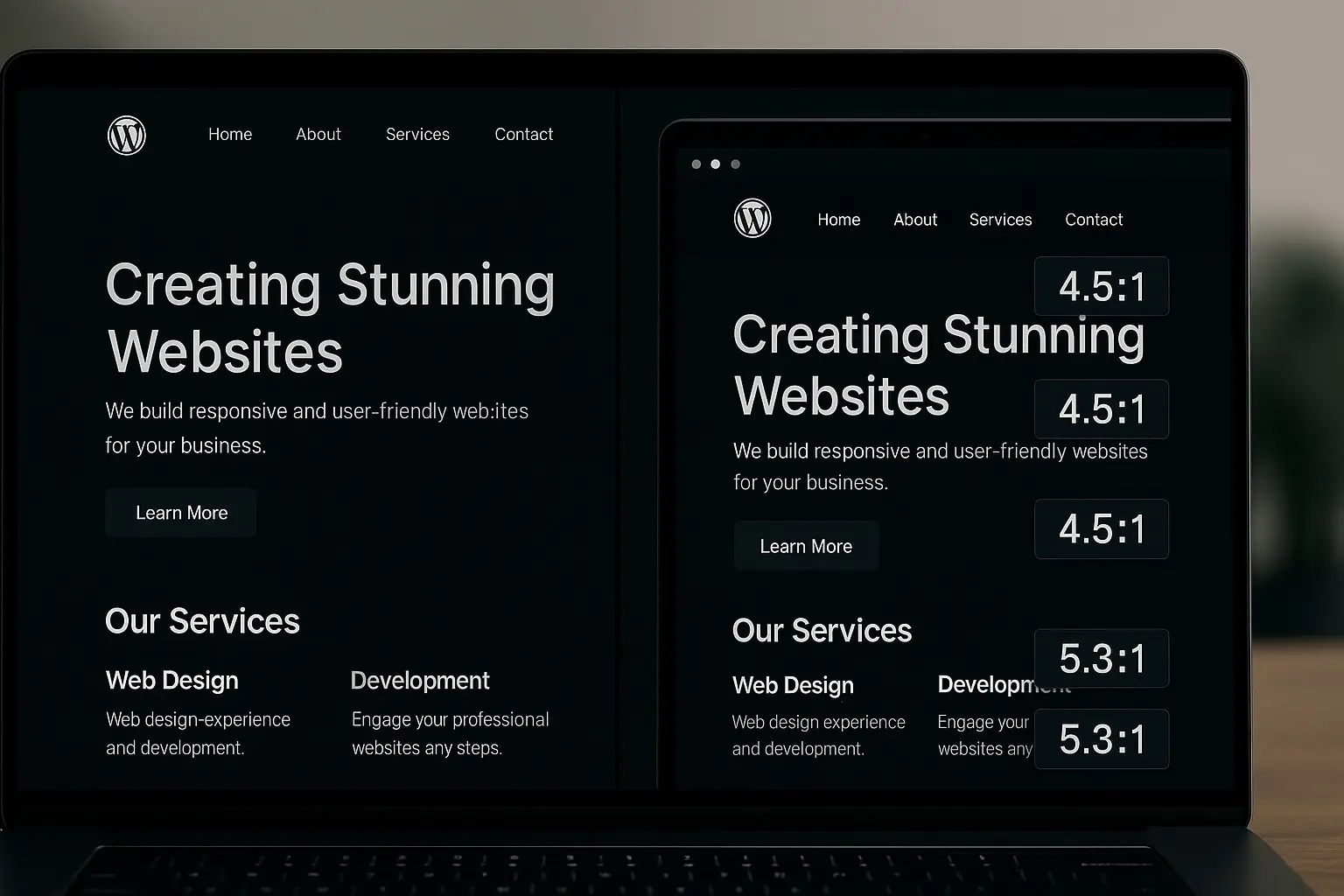Click the WordPress logo on the left page

tap(127, 136)
